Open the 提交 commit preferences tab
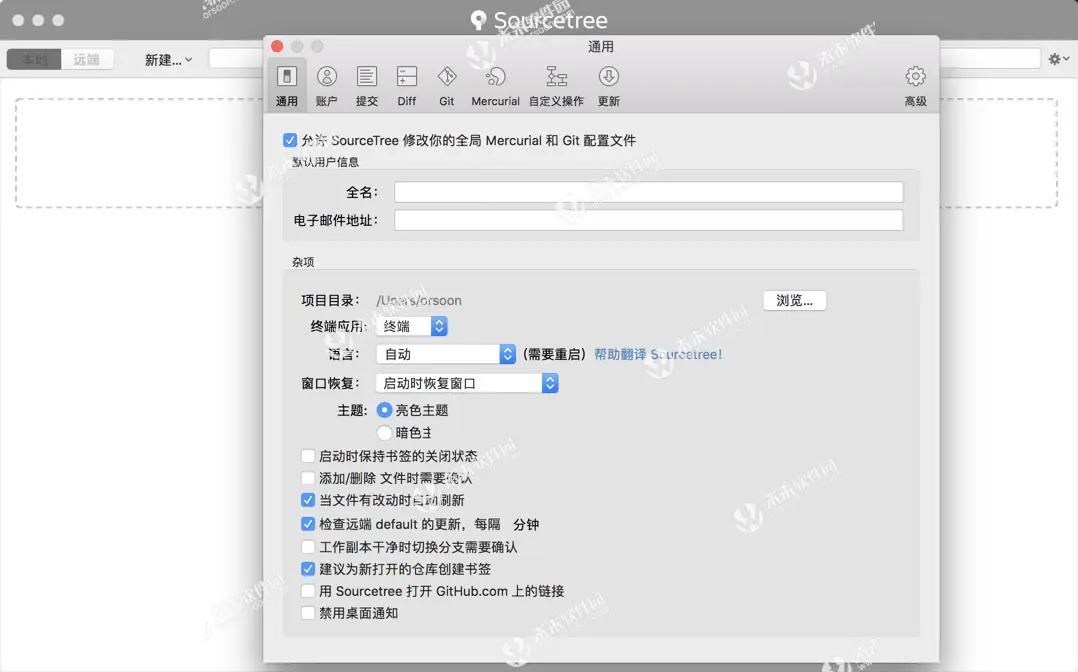The image size is (1078, 672). click(x=366, y=86)
